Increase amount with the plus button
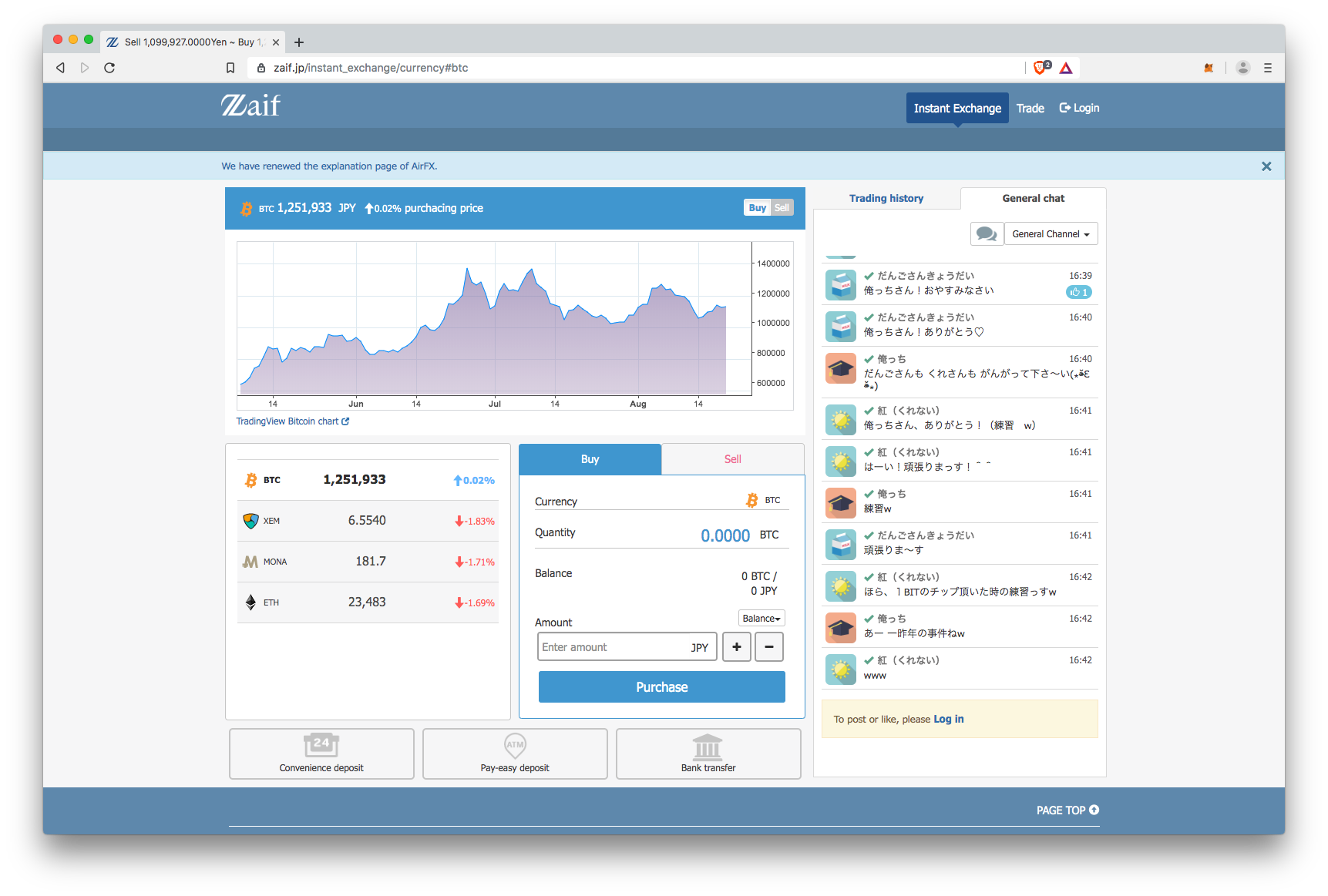The width and height of the screenshot is (1328, 896). 737,647
